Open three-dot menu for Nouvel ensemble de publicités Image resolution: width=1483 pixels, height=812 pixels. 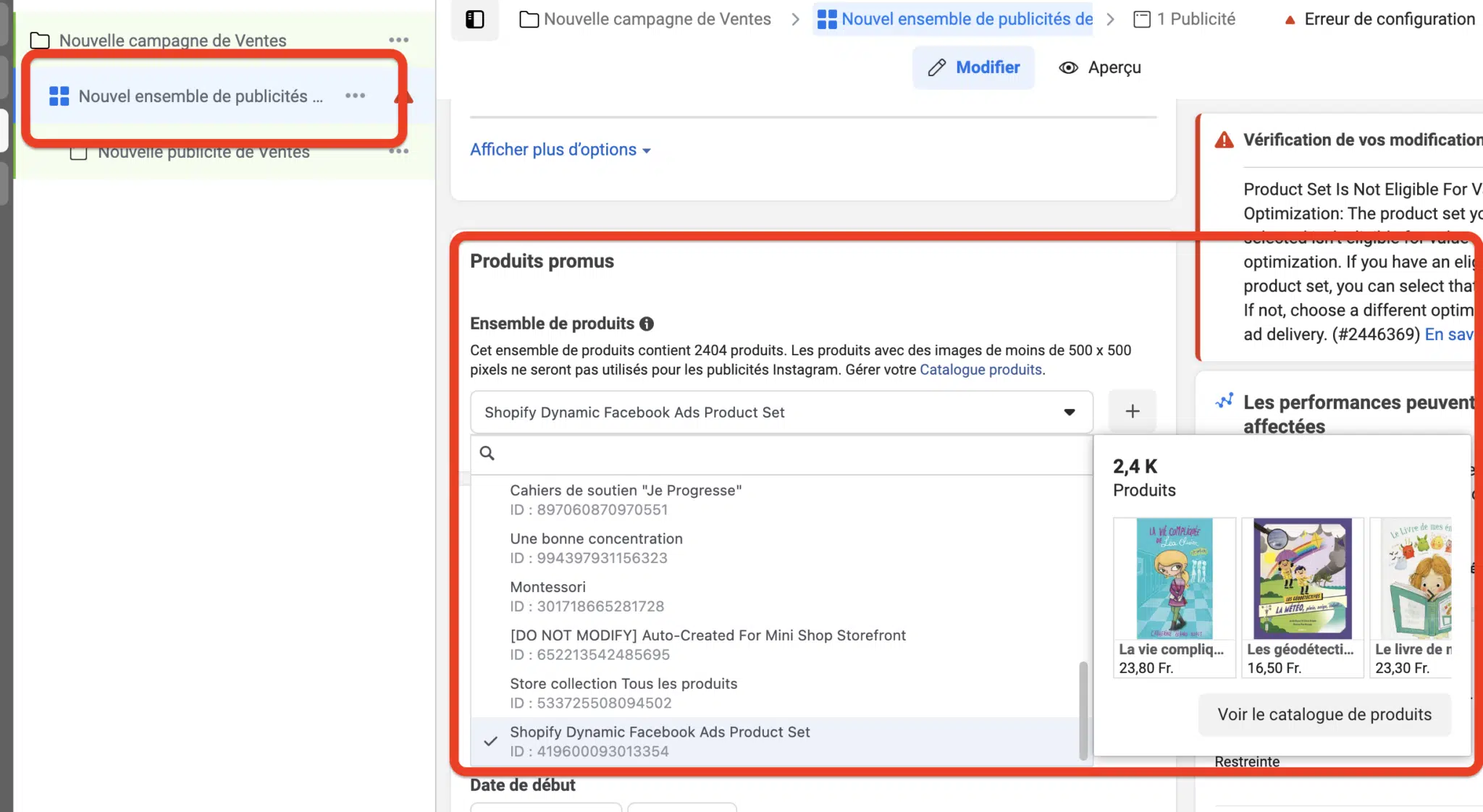pyautogui.click(x=355, y=96)
